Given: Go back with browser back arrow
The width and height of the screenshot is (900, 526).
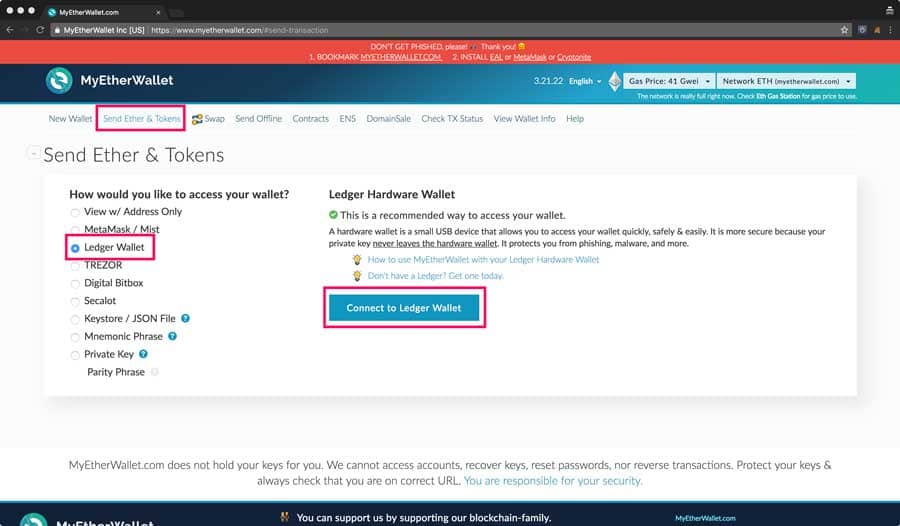Looking at the screenshot, I should 10,30.
